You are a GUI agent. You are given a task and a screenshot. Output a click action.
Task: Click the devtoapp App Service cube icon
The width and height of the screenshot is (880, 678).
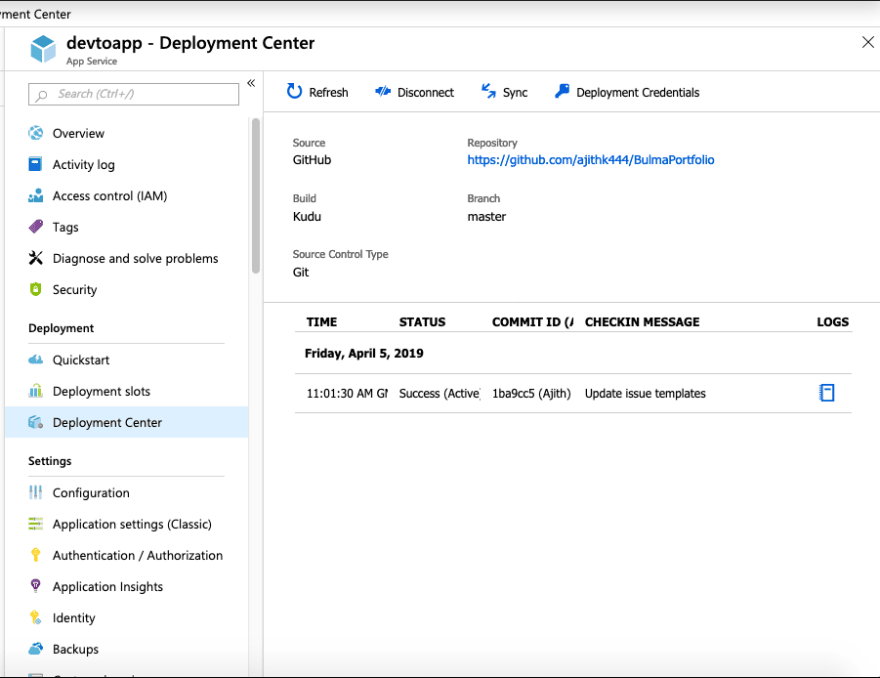point(43,49)
